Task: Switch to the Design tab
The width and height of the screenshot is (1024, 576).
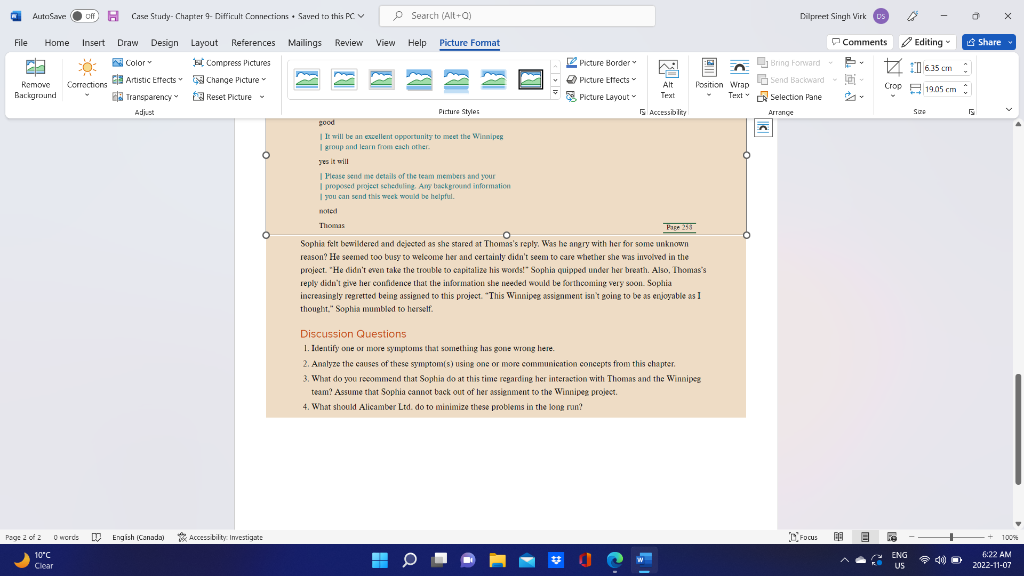Action: pos(165,42)
